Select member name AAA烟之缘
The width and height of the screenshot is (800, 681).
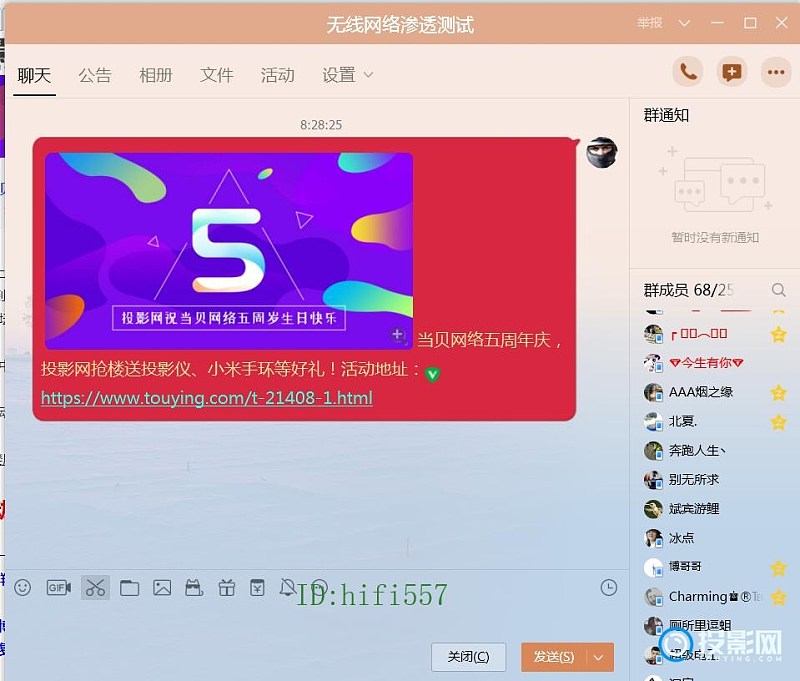pyautogui.click(x=701, y=392)
